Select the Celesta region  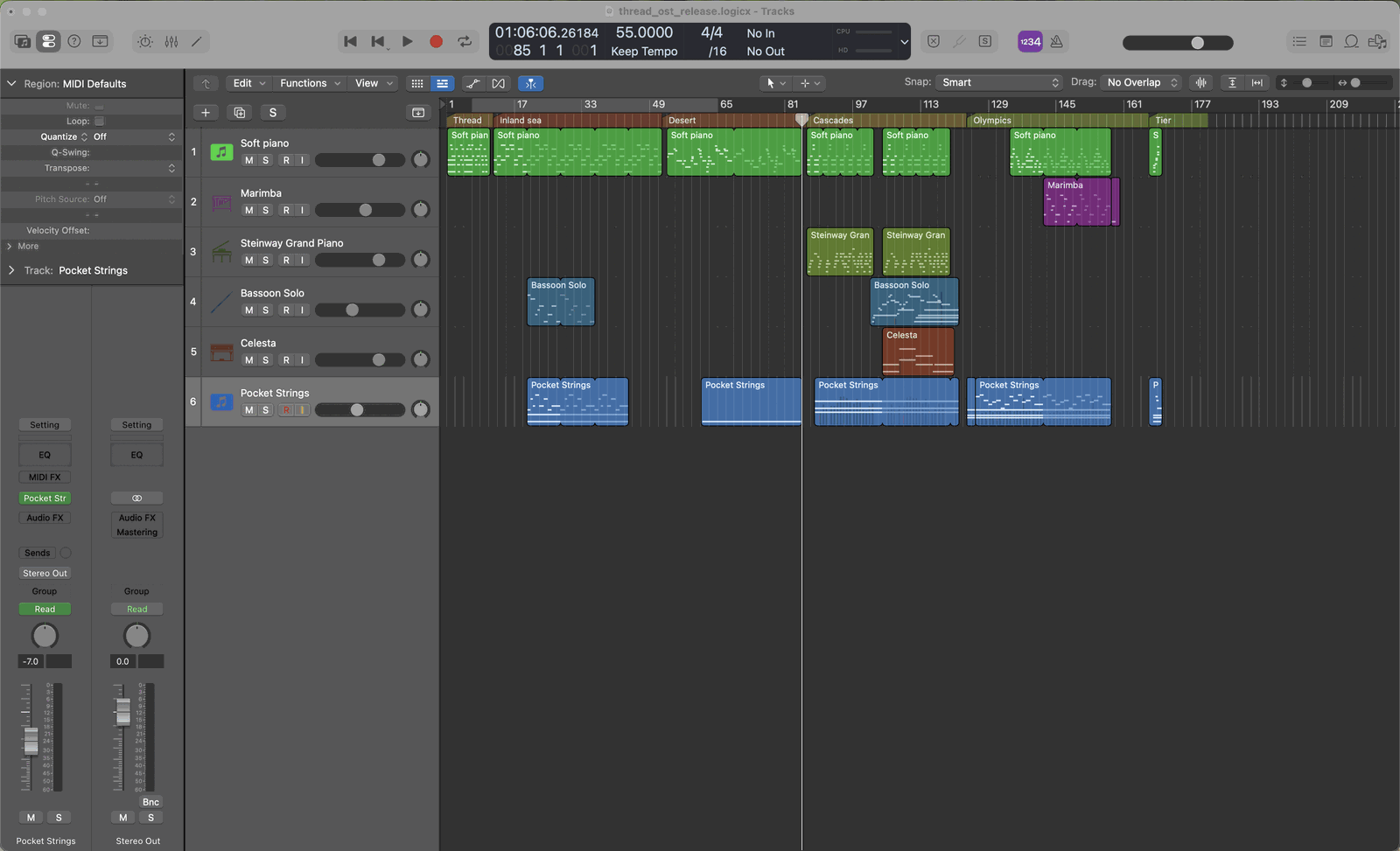click(x=918, y=352)
